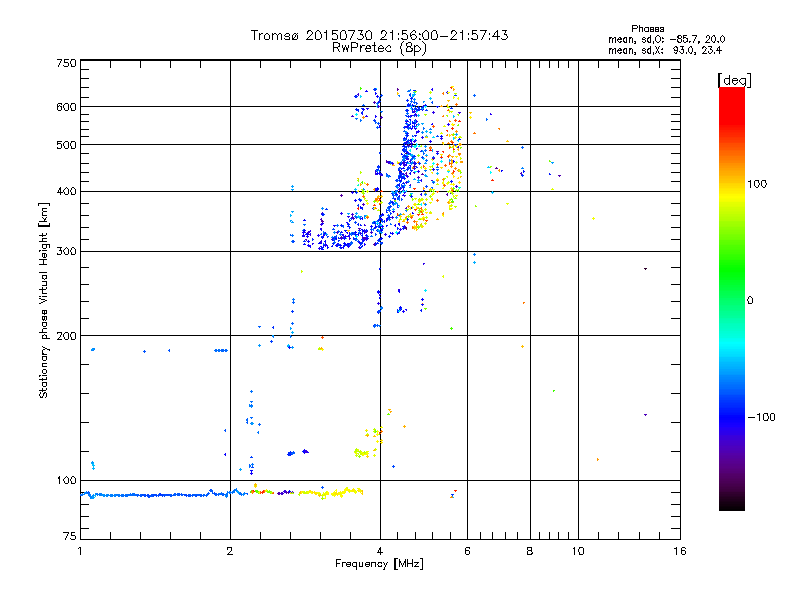Click the 'Stationary phase Virtual Height [km]' y-axis label
The width and height of the screenshot is (800, 600).
coord(43,300)
